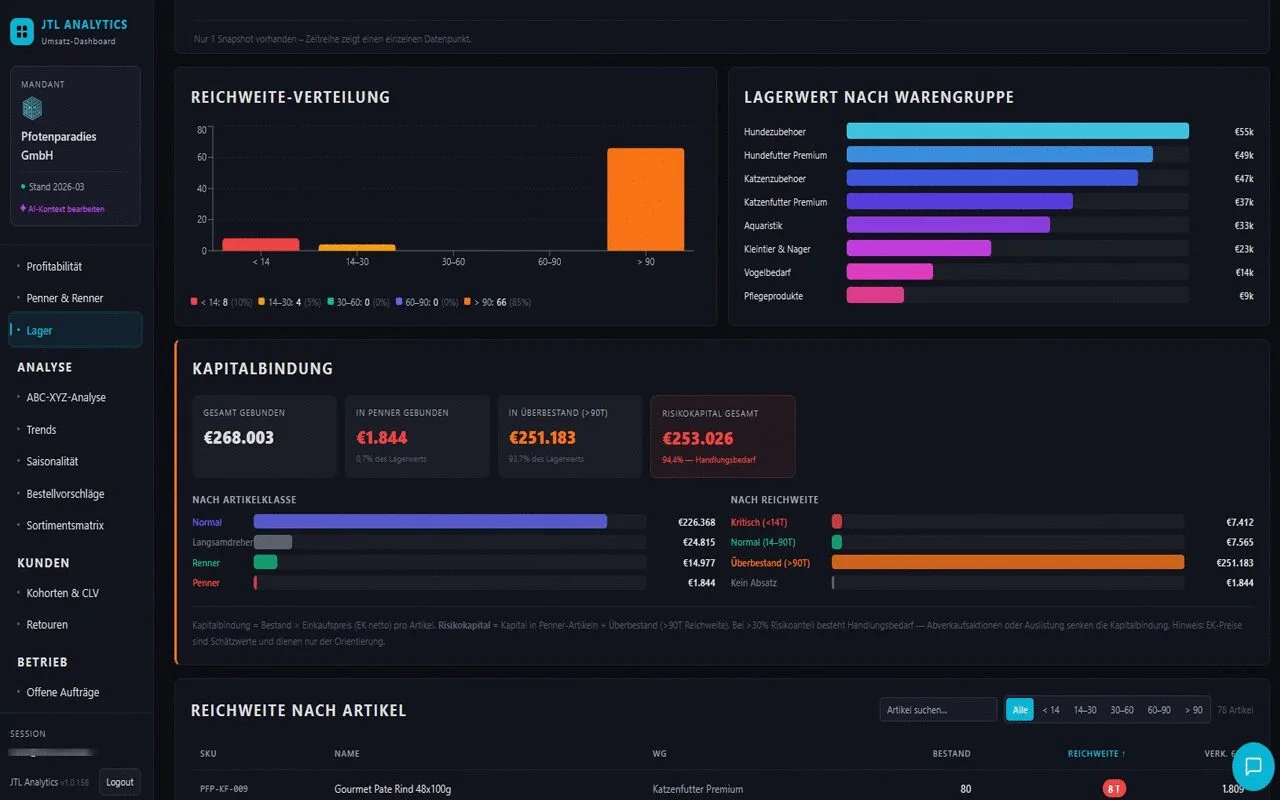Viewport: 1280px width, 800px height.
Task: Click the red '8 T' Reichweite badge
Action: click(1114, 789)
